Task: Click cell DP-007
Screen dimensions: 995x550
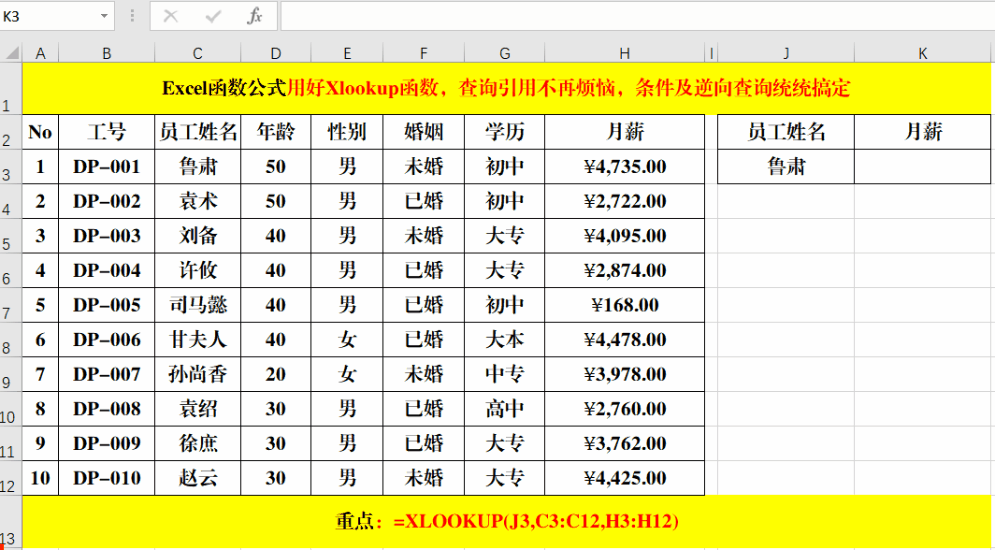Action: point(107,374)
